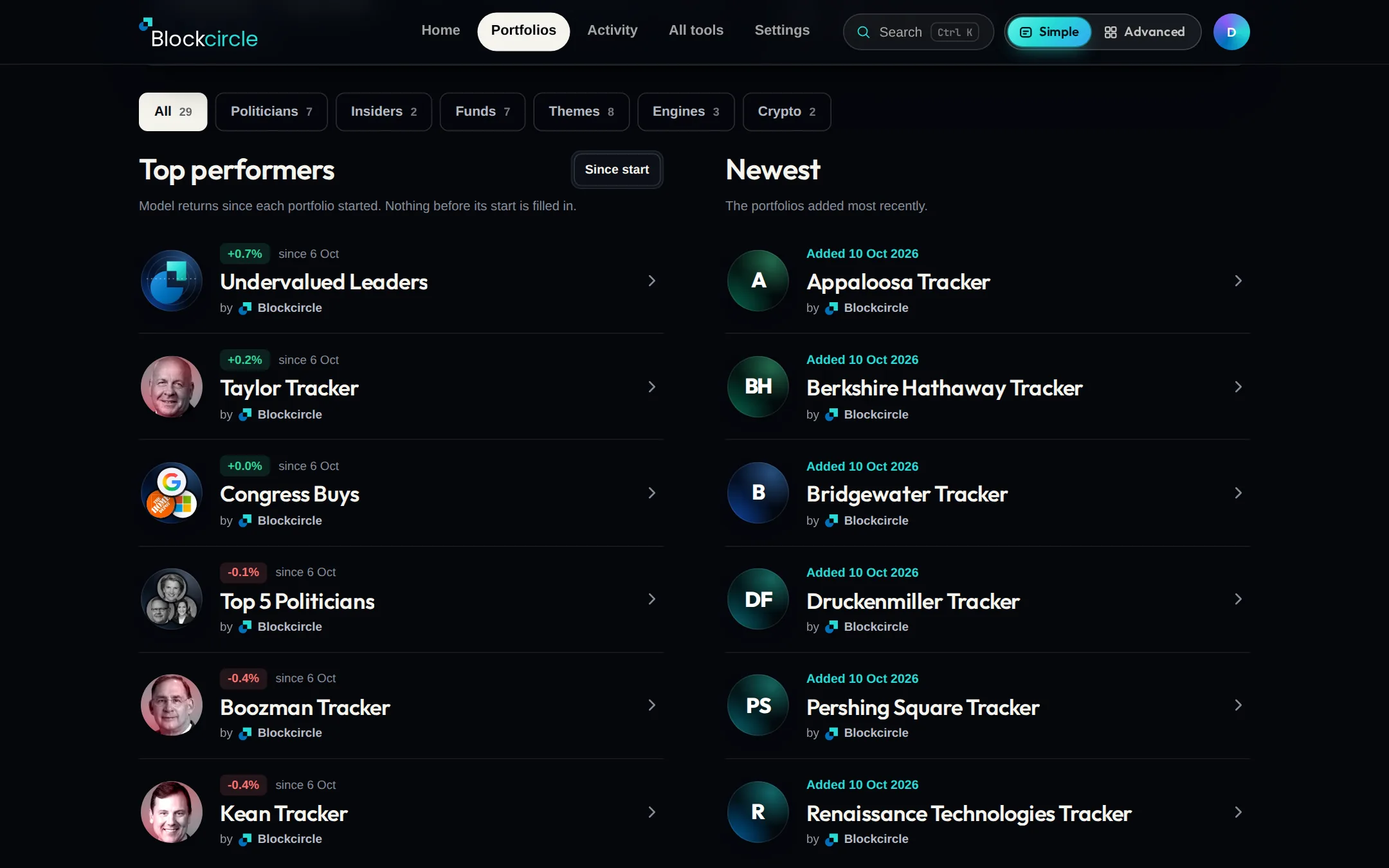Click Druckenmiller 'DF' avatar

(758, 599)
